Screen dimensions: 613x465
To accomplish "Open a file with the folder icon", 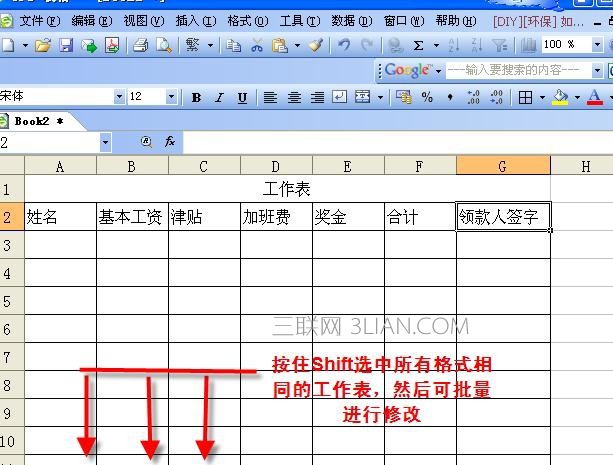I will tap(43, 46).
